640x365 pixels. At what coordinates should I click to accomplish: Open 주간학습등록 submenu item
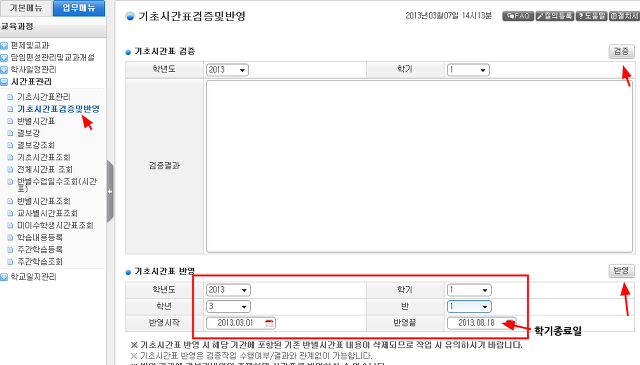coord(40,249)
